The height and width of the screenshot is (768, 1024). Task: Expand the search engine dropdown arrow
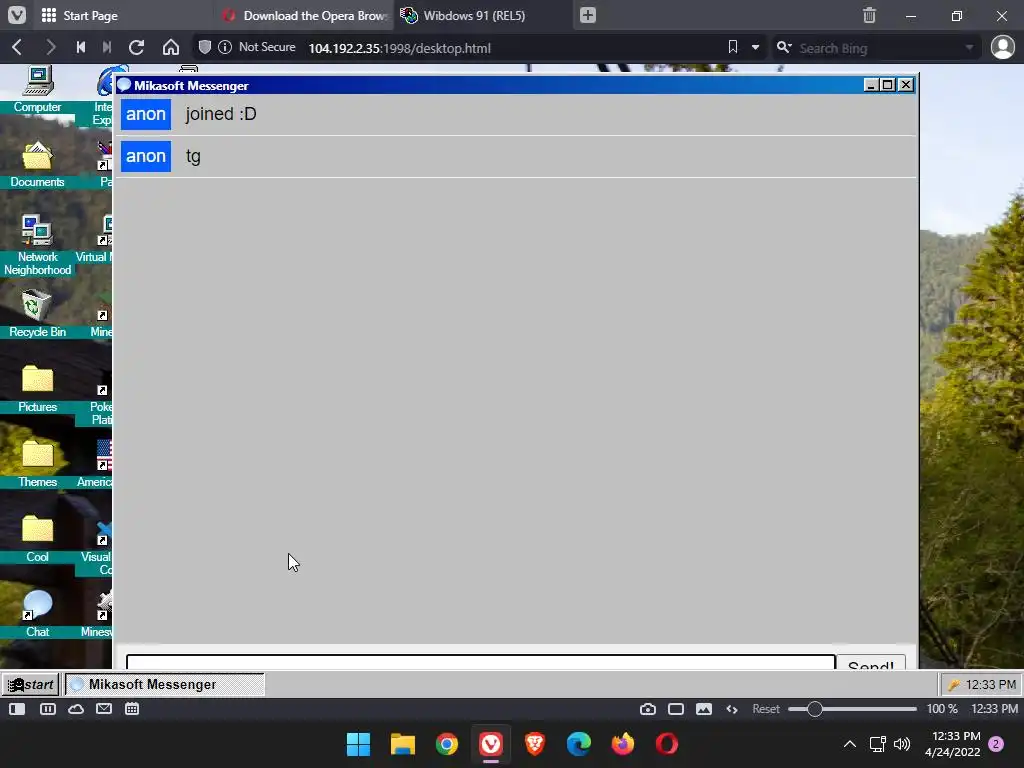(x=969, y=48)
